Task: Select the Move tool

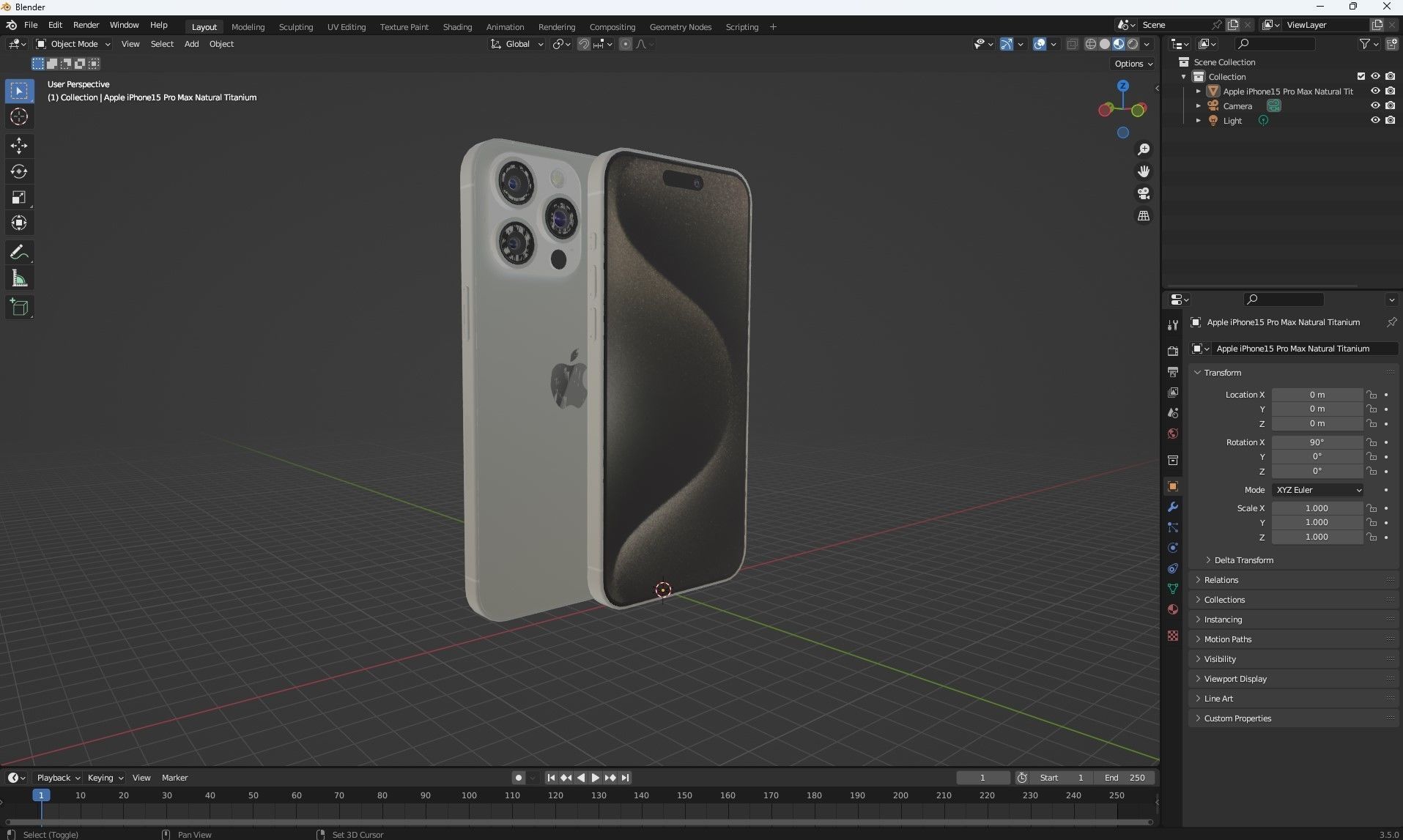Action: [19, 146]
